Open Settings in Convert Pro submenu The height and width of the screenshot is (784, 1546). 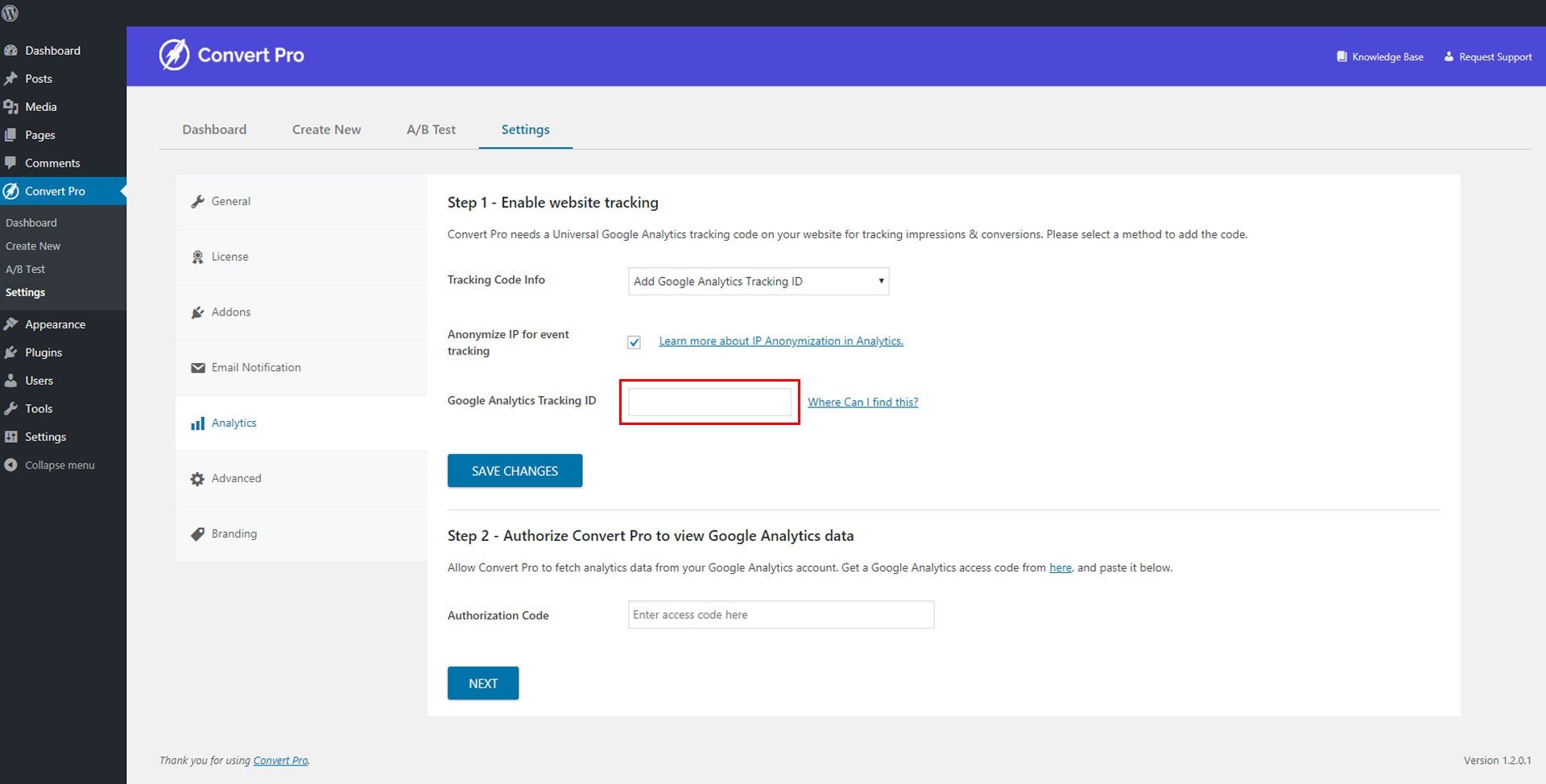tap(25, 292)
